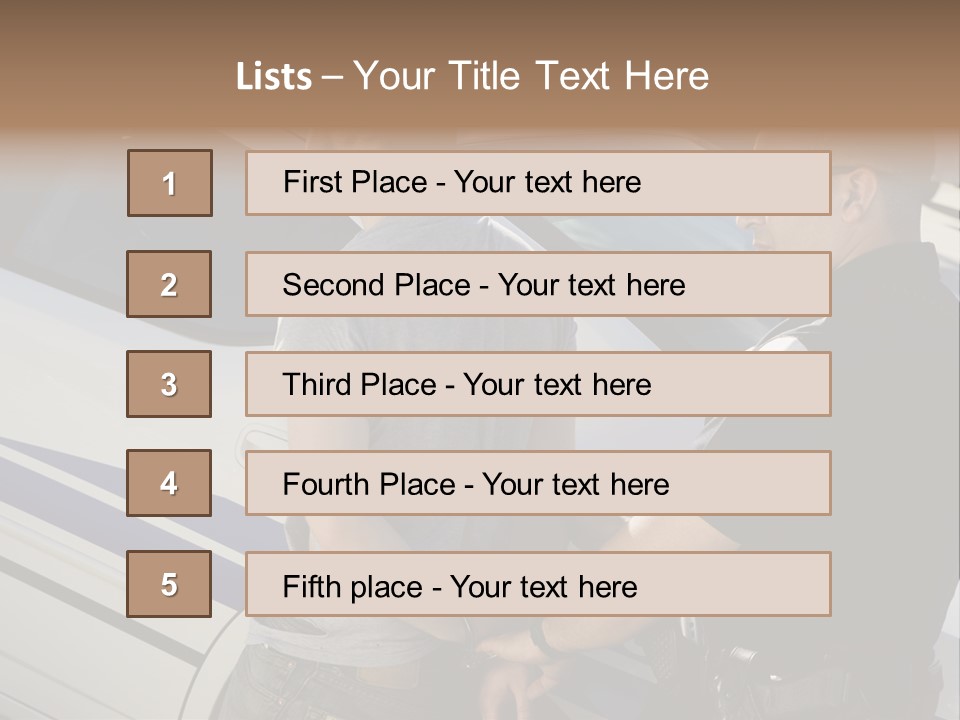Click the words 'Fifth place' in the bar
960x720 pixels.
point(353,587)
